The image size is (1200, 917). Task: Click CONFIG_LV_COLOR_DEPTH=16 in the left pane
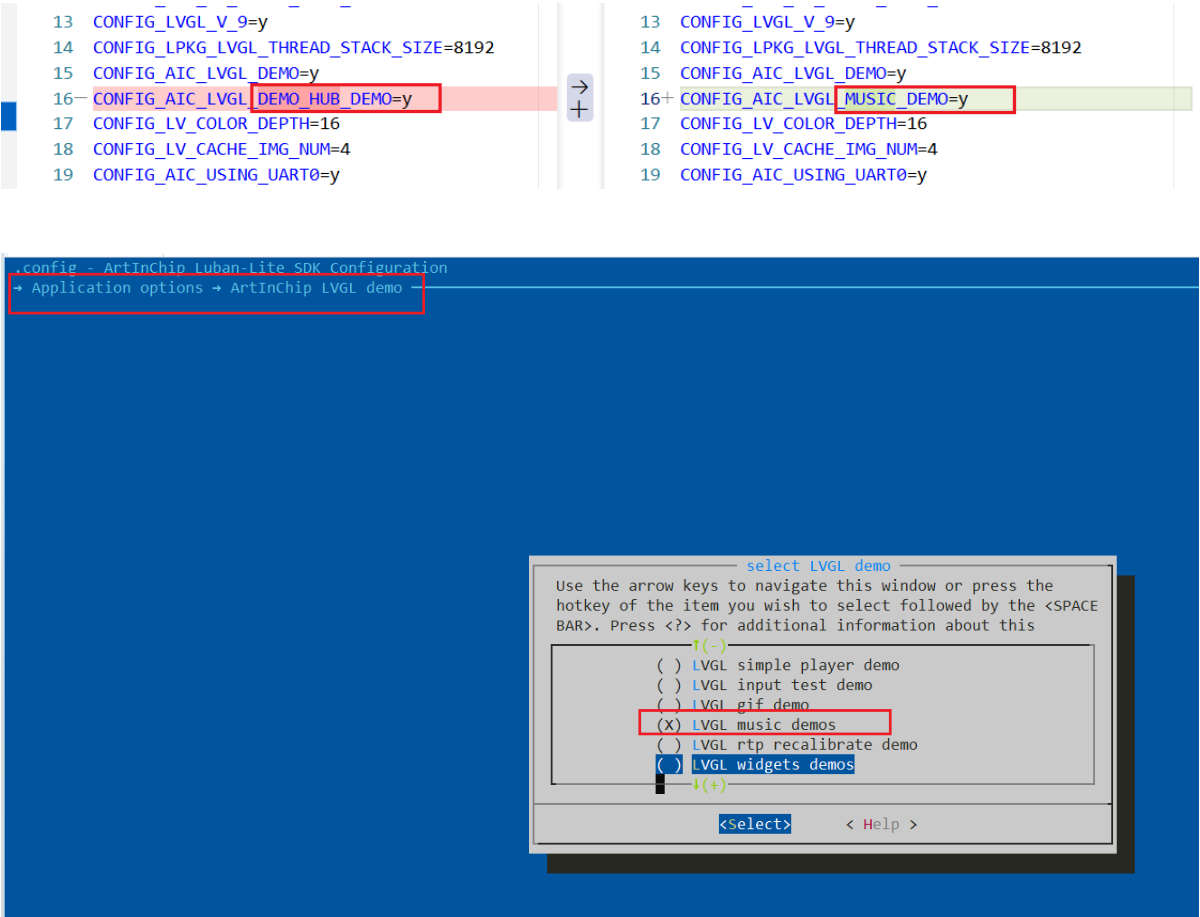pos(216,124)
